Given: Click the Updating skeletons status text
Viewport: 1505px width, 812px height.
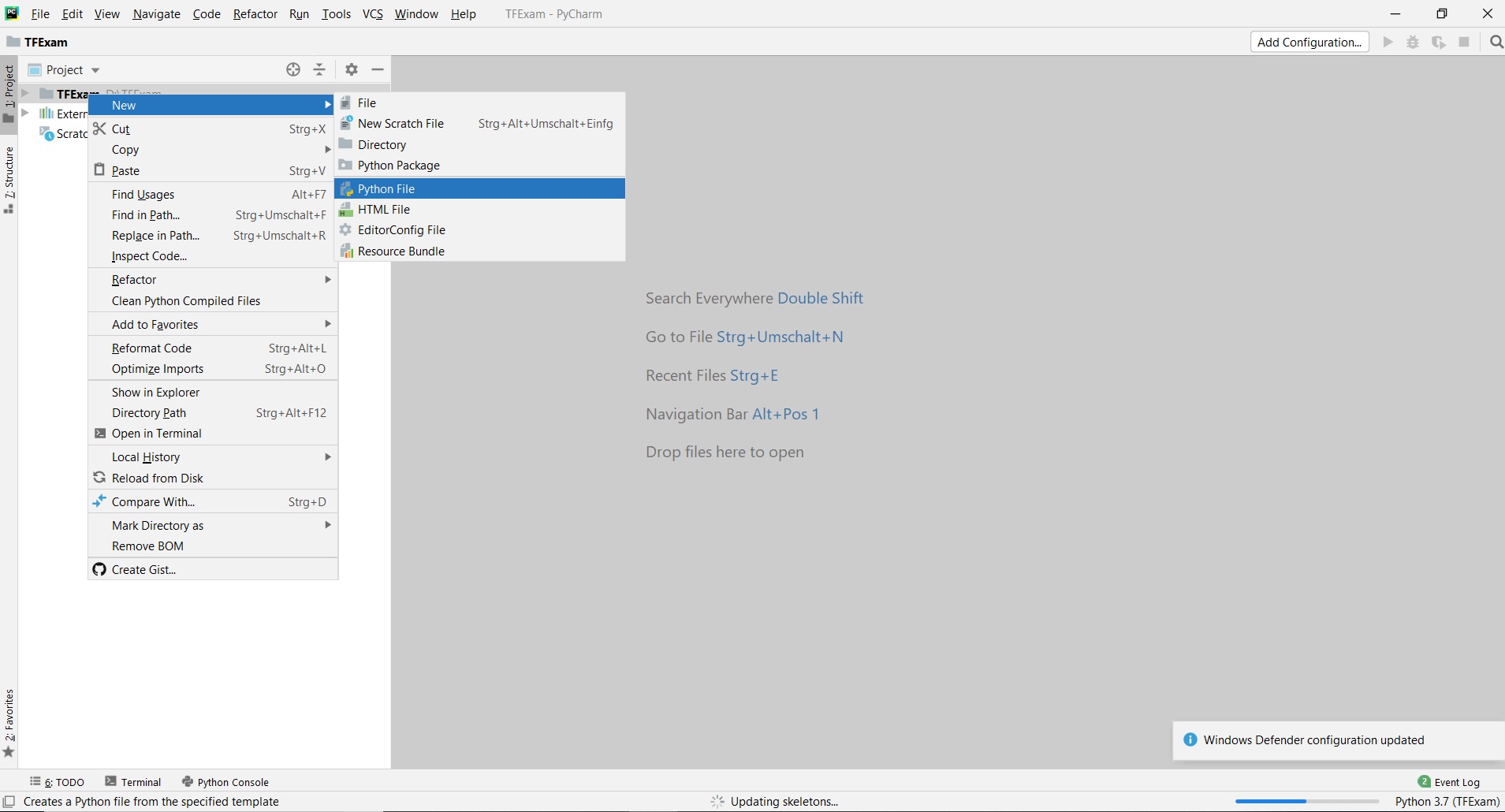Looking at the screenshot, I should [784, 802].
